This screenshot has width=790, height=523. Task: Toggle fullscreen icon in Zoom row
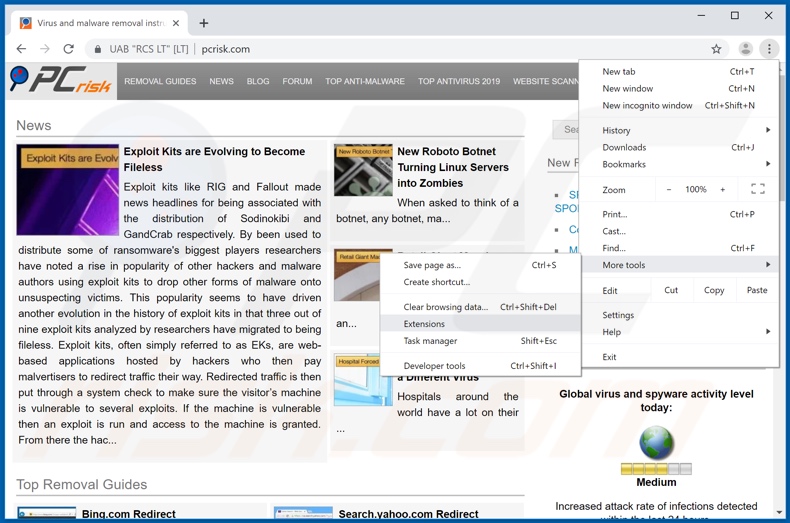(758, 189)
